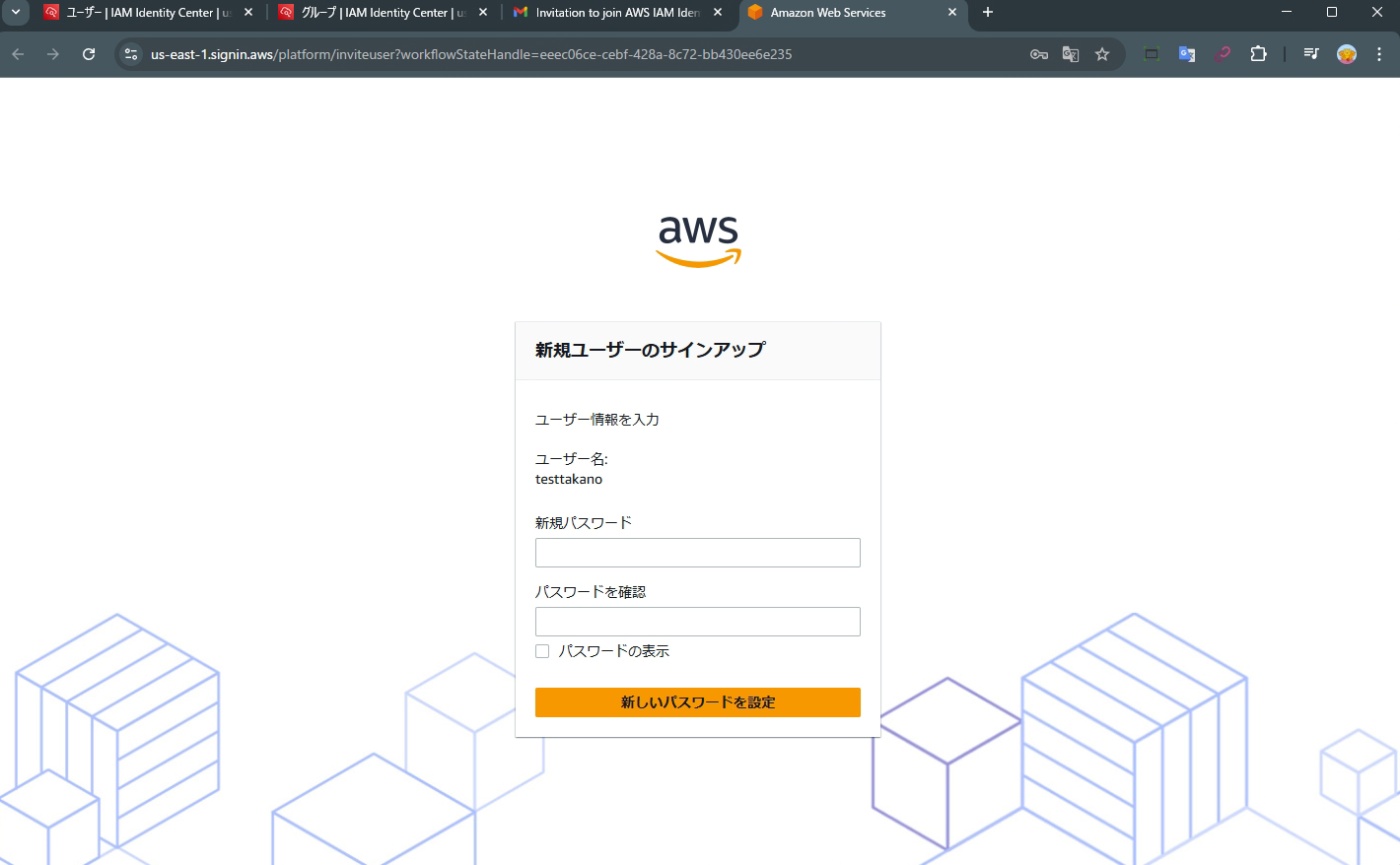Open the saved passwords key icon
The width and height of the screenshot is (1400, 865).
[1039, 54]
